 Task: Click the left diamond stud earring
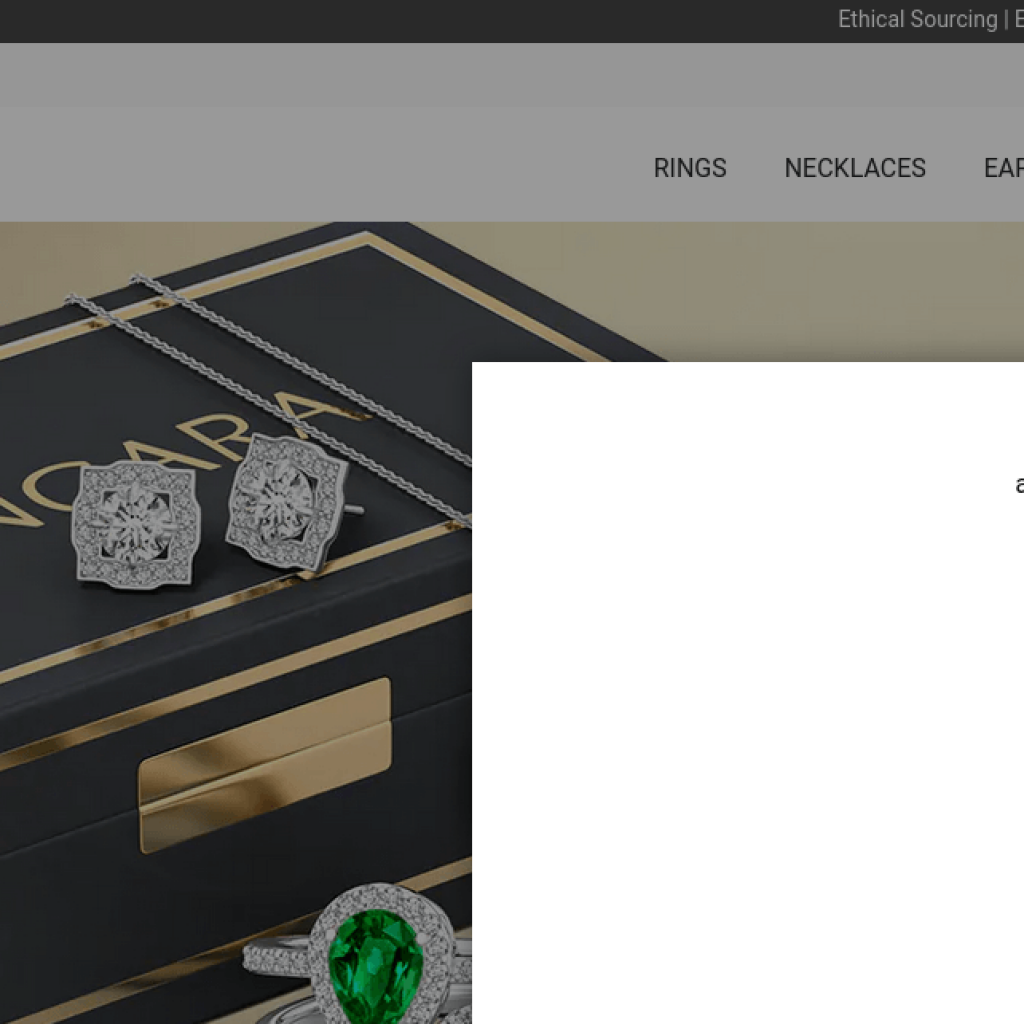click(x=135, y=524)
